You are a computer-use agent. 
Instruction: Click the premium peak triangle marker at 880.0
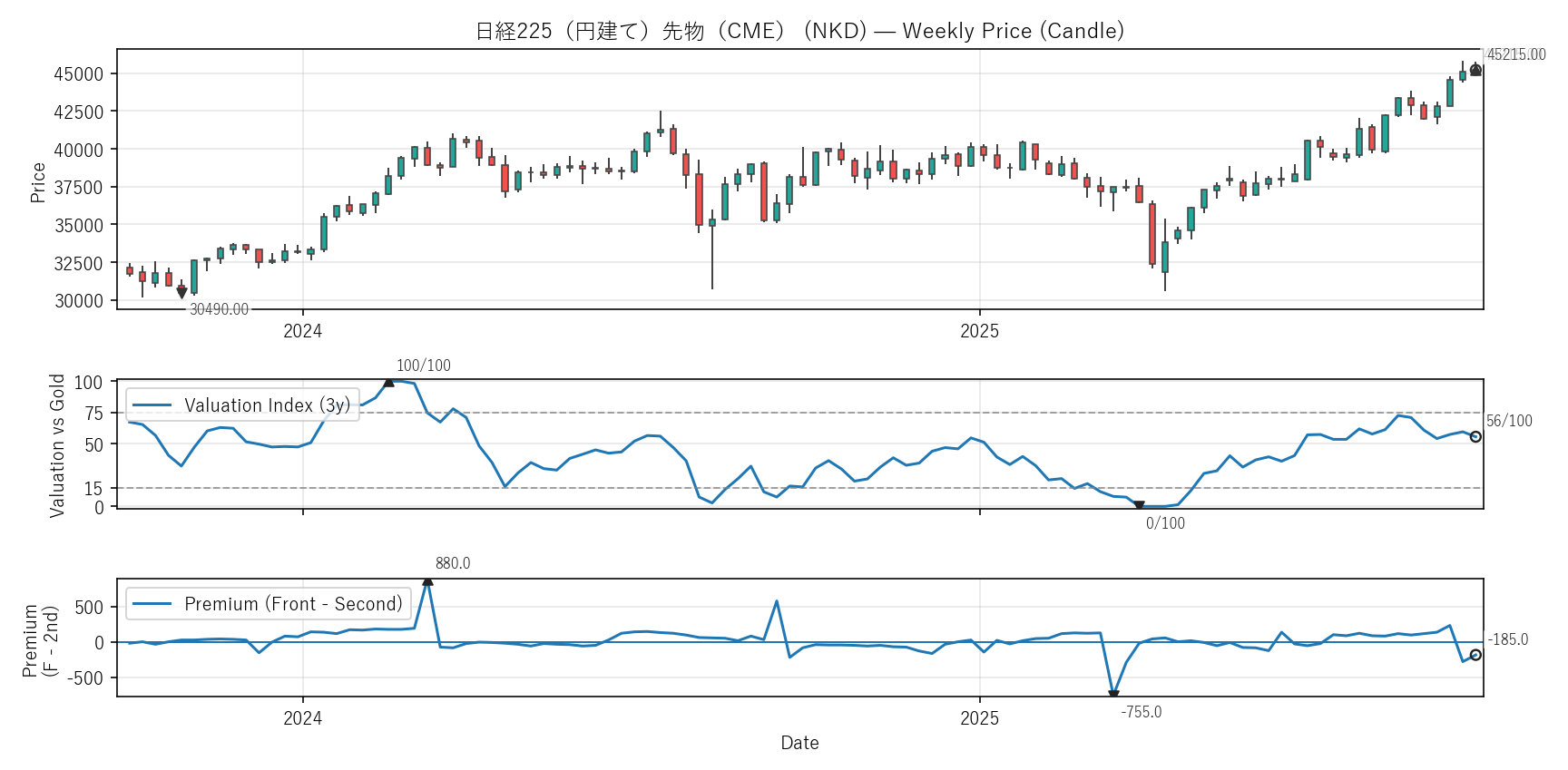[x=427, y=580]
